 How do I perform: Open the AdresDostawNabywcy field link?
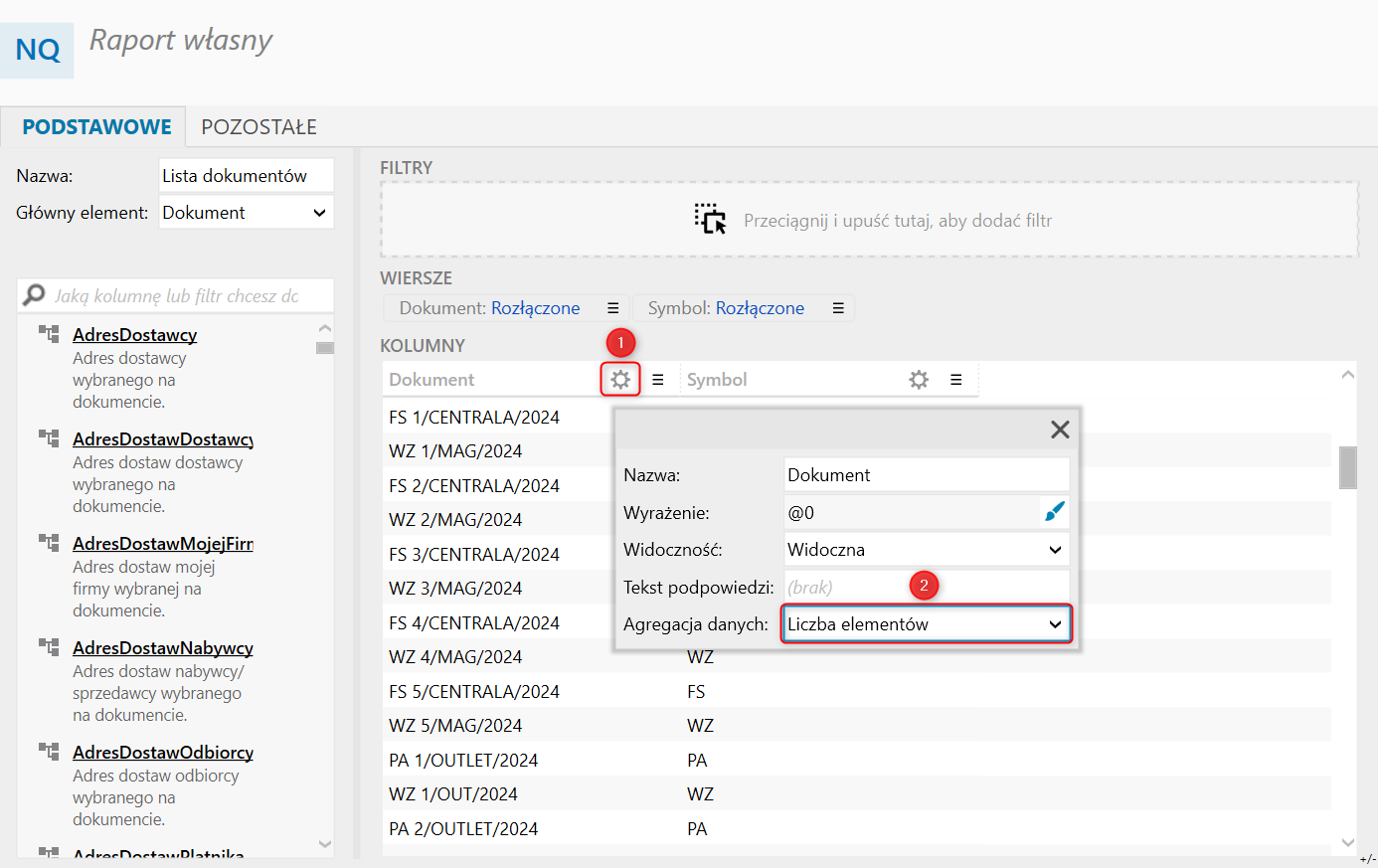coord(163,648)
